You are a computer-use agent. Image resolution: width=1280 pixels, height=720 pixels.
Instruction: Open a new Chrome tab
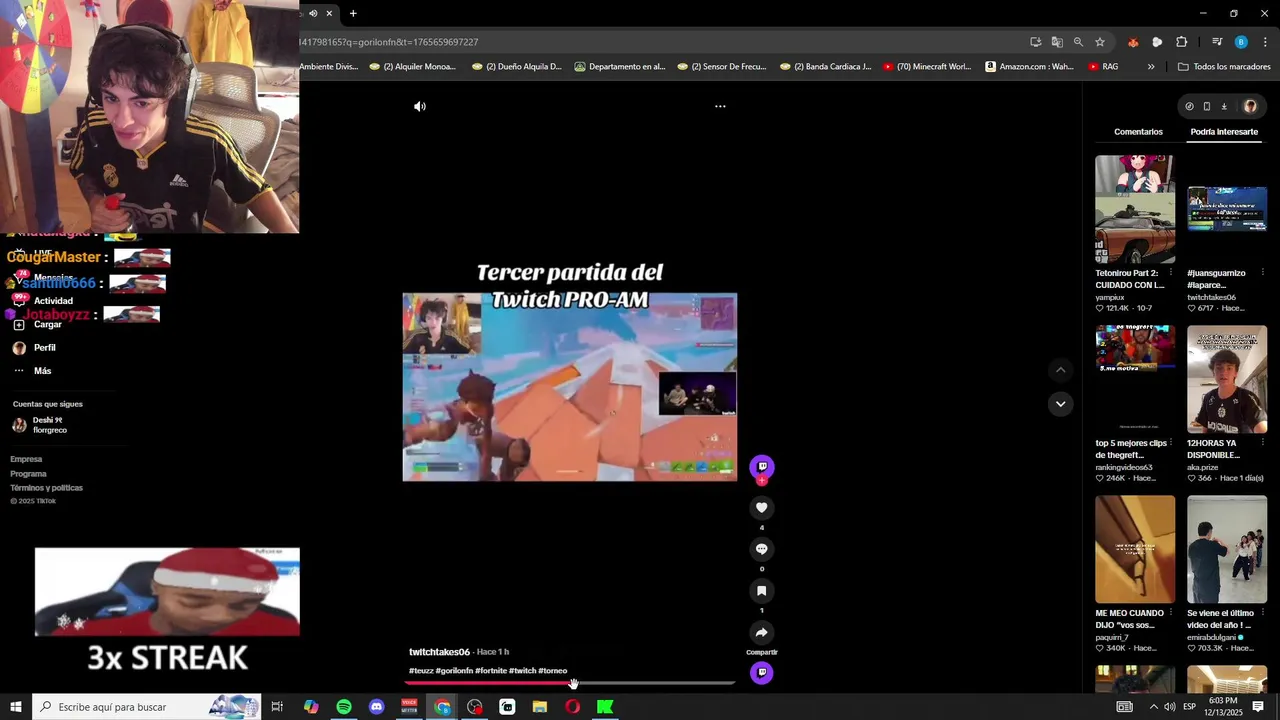pyautogui.click(x=353, y=13)
